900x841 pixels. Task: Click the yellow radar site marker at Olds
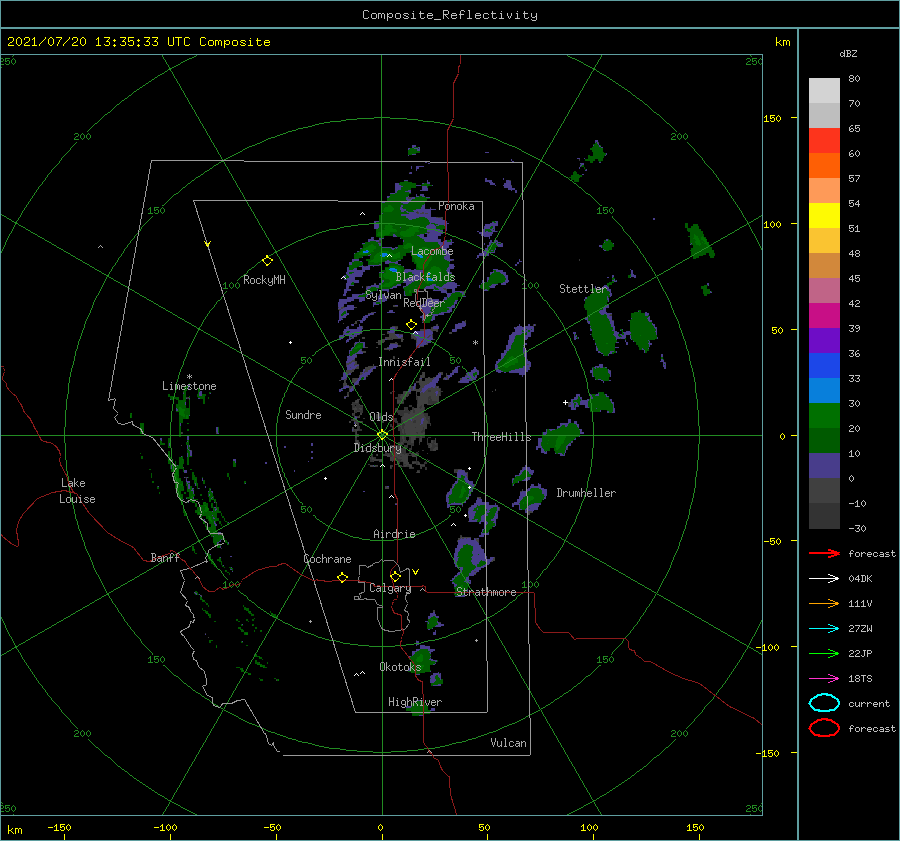[382, 435]
